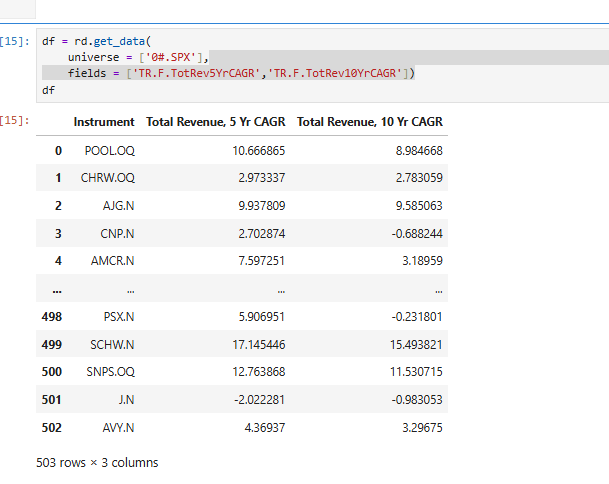Click the value 10.666865 in POOL.OQ row

pyautogui.click(x=259, y=151)
